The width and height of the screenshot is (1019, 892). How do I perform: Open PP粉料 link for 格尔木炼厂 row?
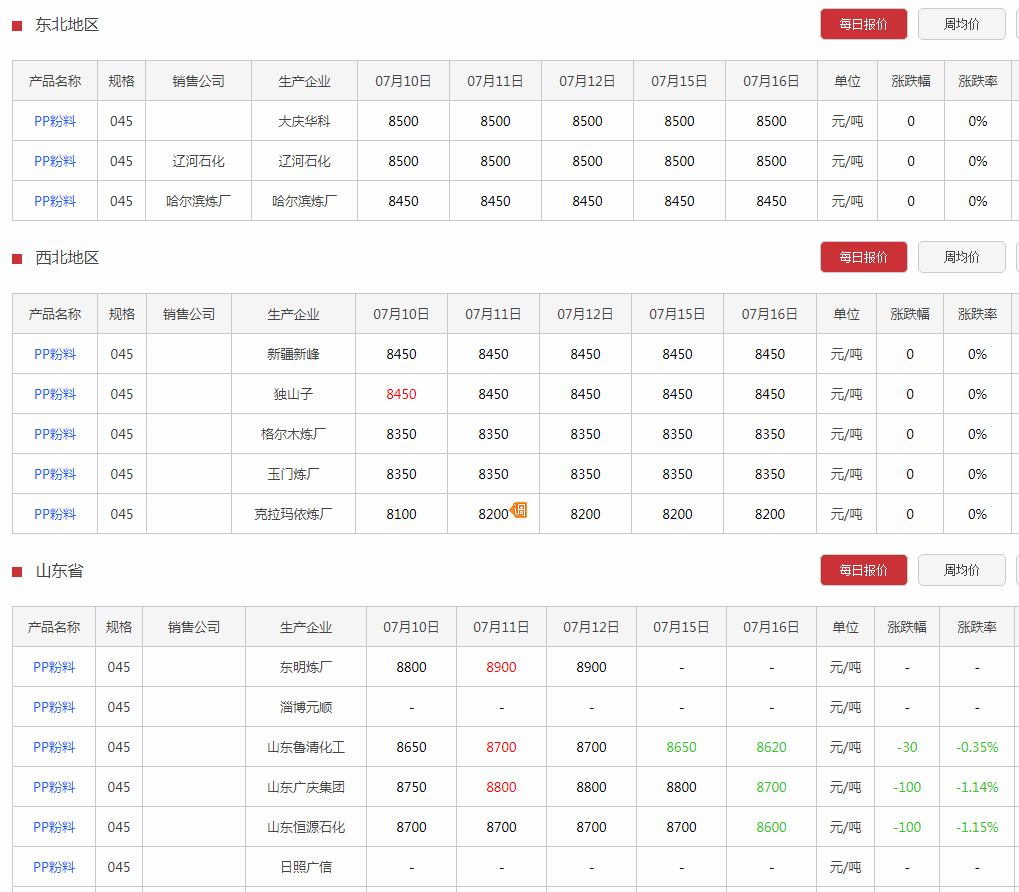click(x=55, y=434)
